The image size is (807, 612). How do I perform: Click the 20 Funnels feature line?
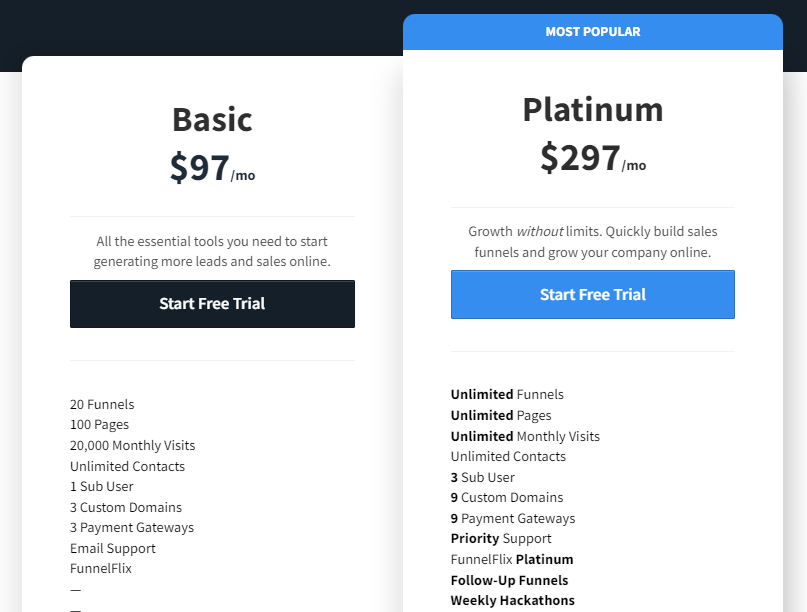click(102, 404)
